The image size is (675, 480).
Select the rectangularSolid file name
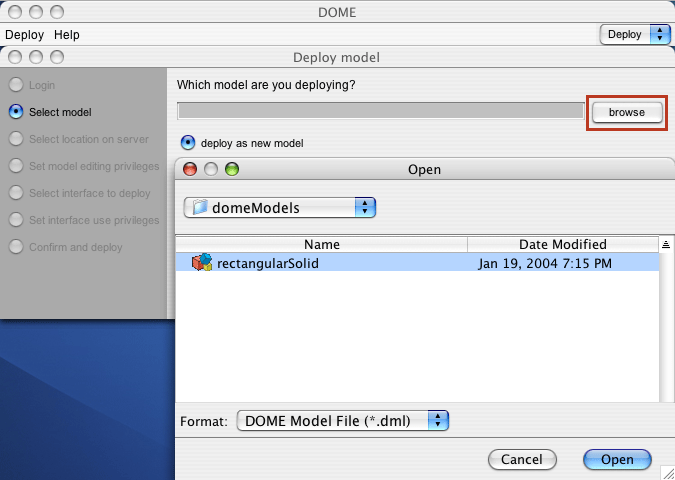268,263
